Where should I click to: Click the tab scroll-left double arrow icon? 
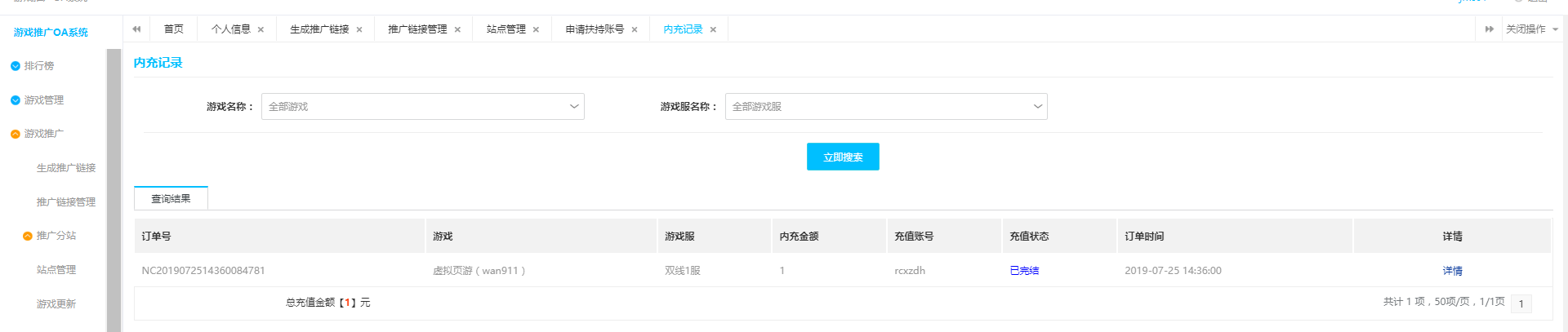(136, 29)
